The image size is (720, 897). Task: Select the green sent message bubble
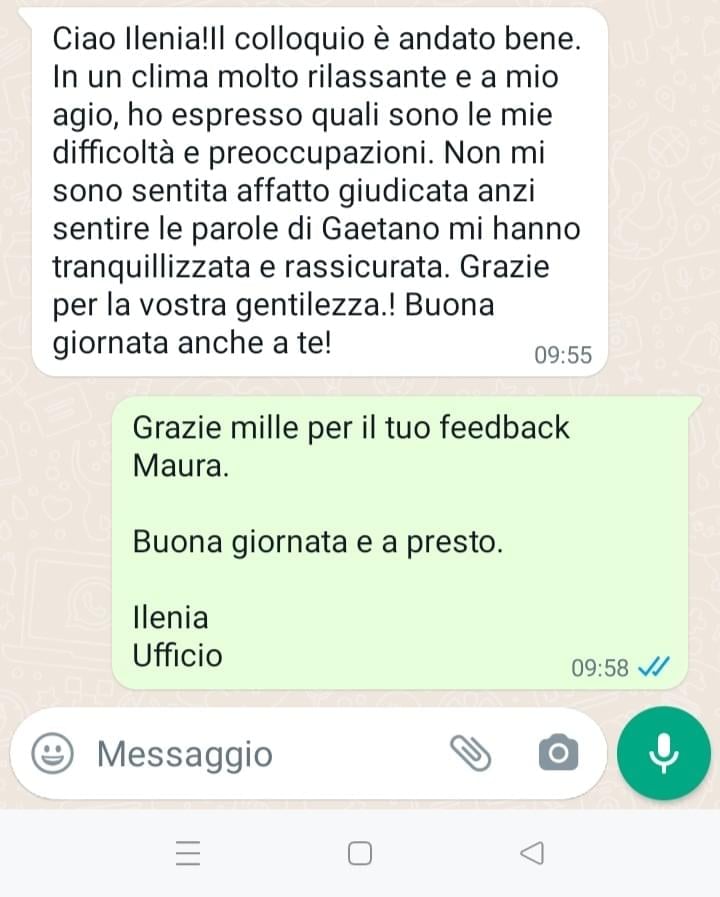point(400,542)
